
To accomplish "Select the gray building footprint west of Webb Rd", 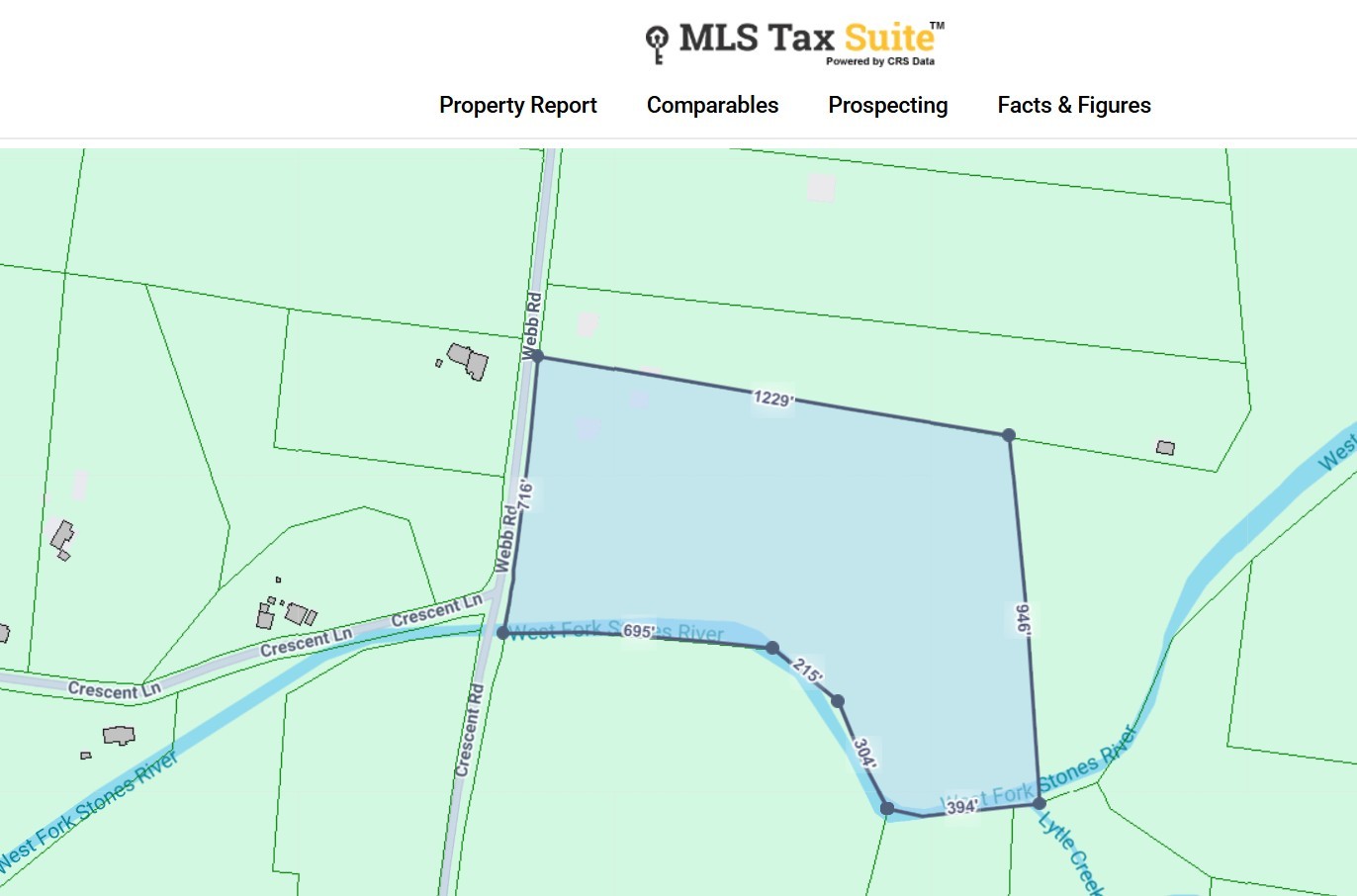I will (x=468, y=361).
